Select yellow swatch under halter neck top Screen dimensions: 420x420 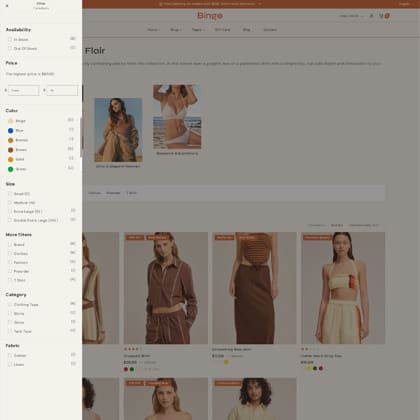point(309,368)
